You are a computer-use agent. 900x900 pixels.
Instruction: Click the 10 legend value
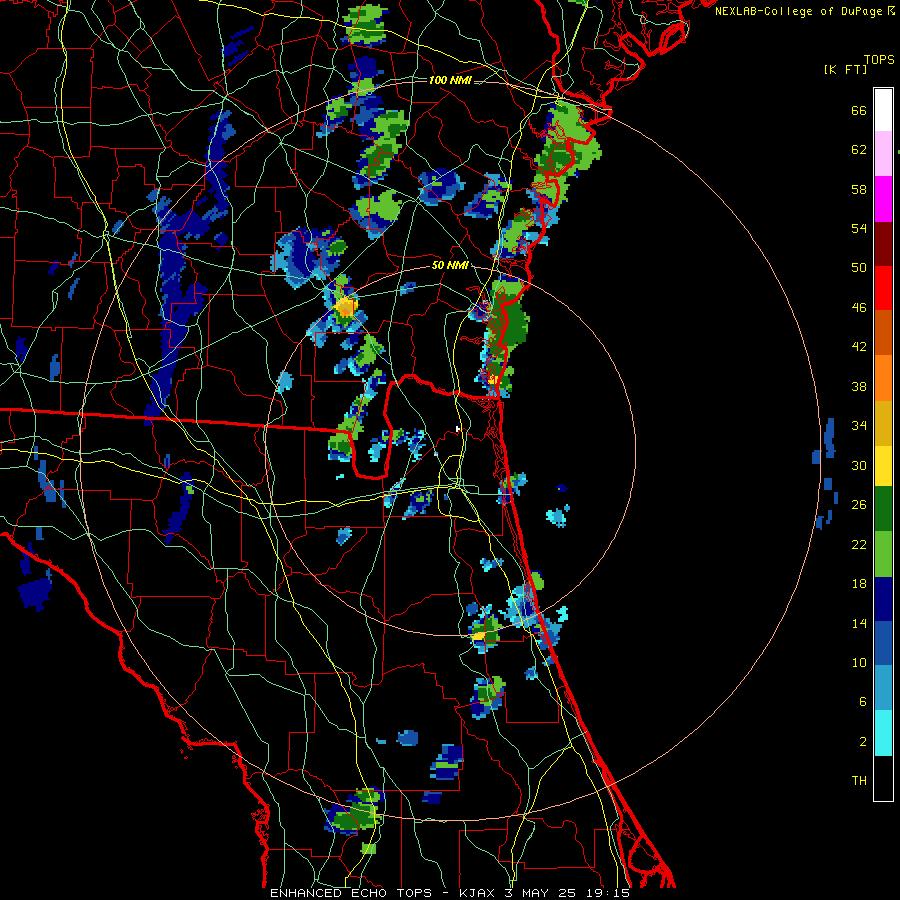859,662
